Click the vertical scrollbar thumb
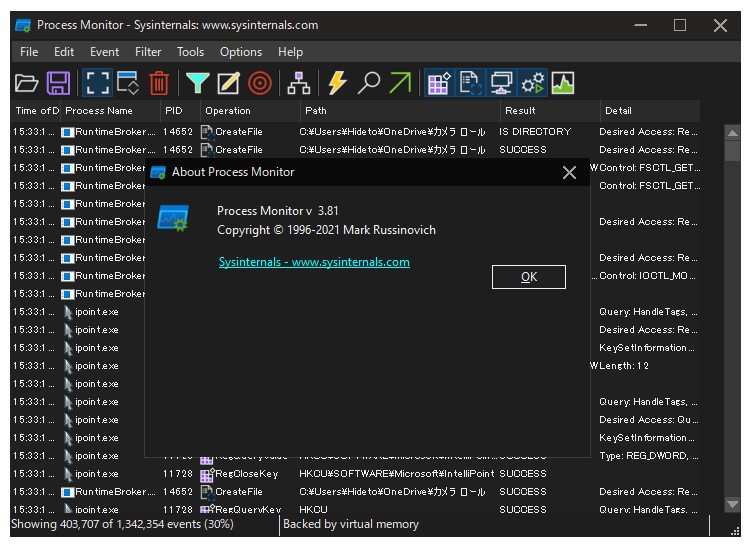 pyautogui.click(x=732, y=151)
